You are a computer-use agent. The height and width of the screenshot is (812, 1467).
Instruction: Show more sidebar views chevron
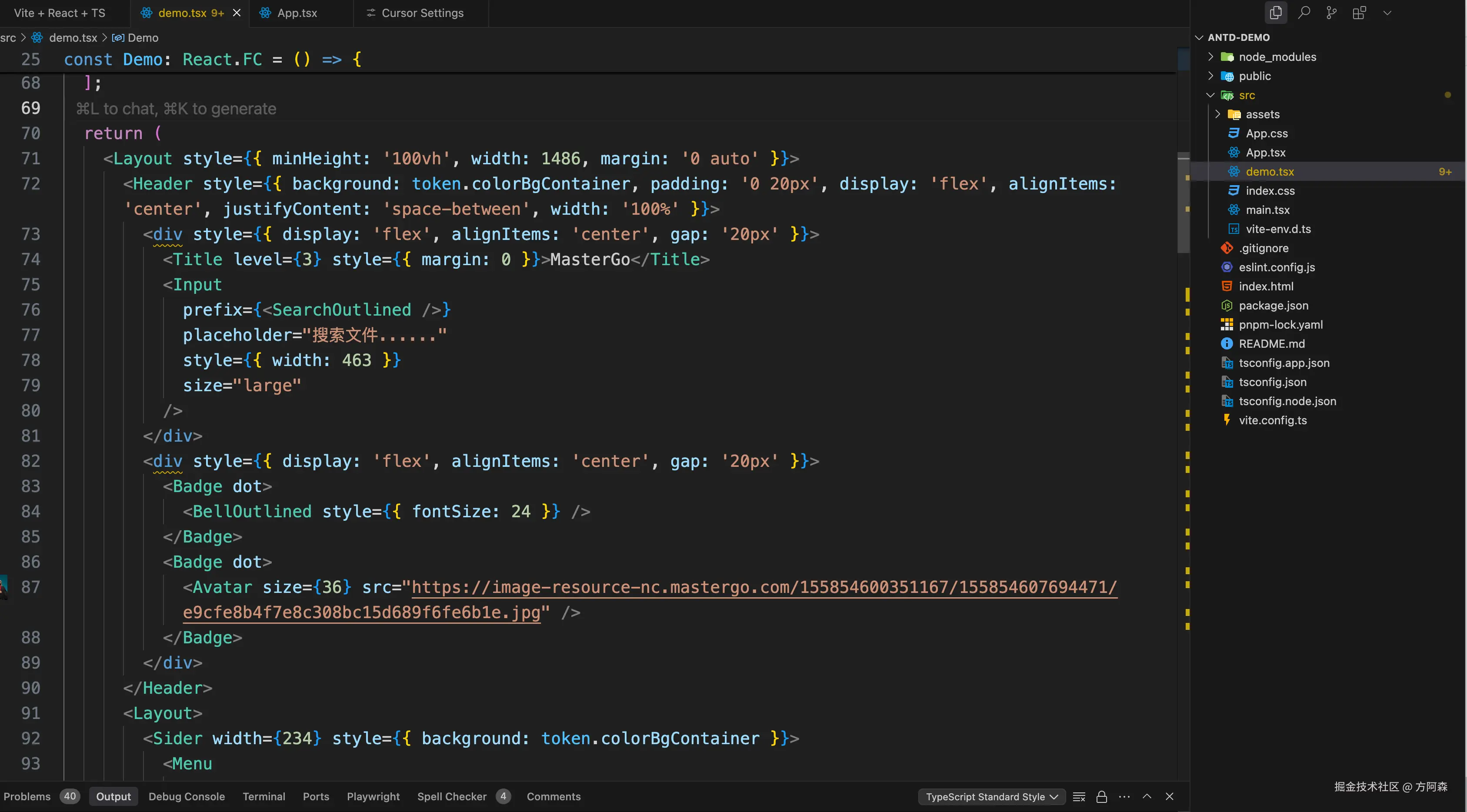tap(1387, 13)
